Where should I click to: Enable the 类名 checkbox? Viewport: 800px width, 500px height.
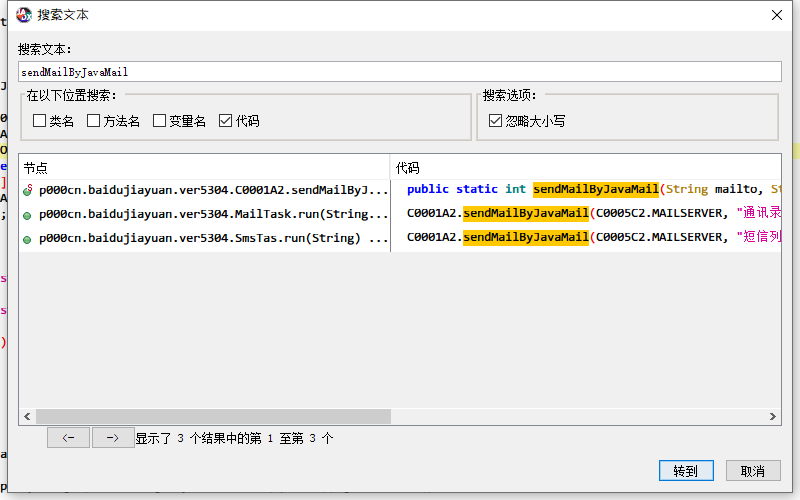pyautogui.click(x=39, y=120)
